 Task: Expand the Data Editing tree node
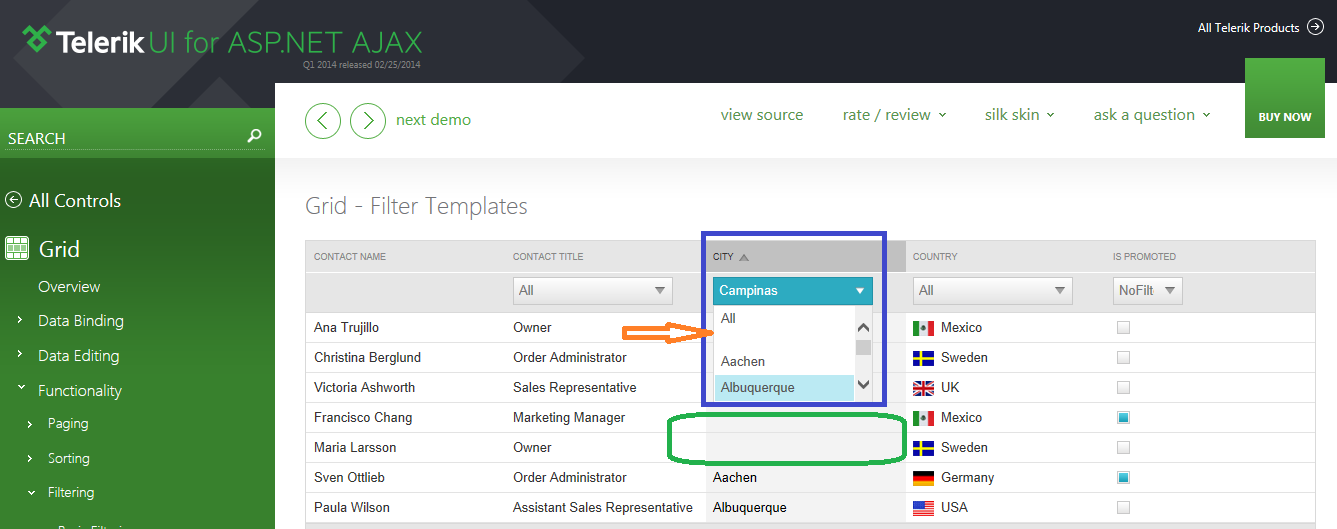click(20, 356)
